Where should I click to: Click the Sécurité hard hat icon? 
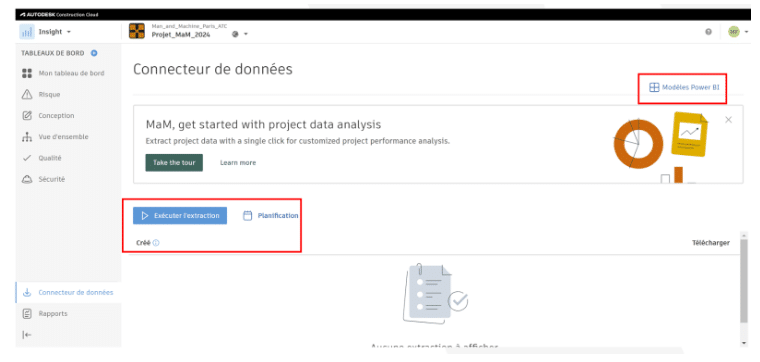[27, 179]
